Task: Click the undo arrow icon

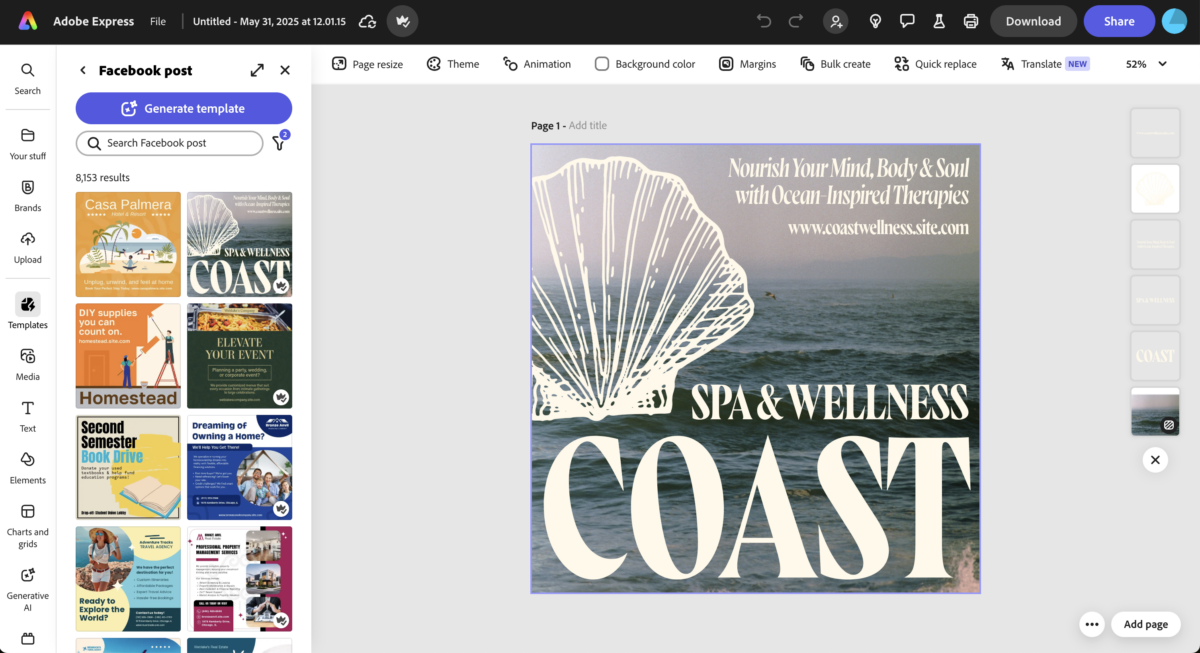Action: 764,21
